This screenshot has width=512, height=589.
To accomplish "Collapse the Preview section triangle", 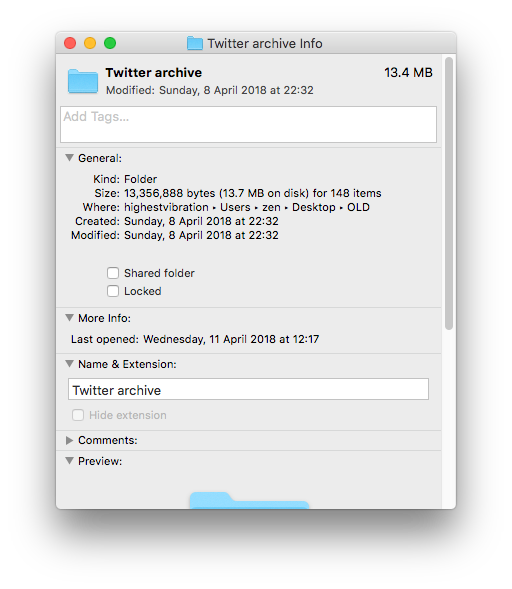I will click(x=69, y=461).
